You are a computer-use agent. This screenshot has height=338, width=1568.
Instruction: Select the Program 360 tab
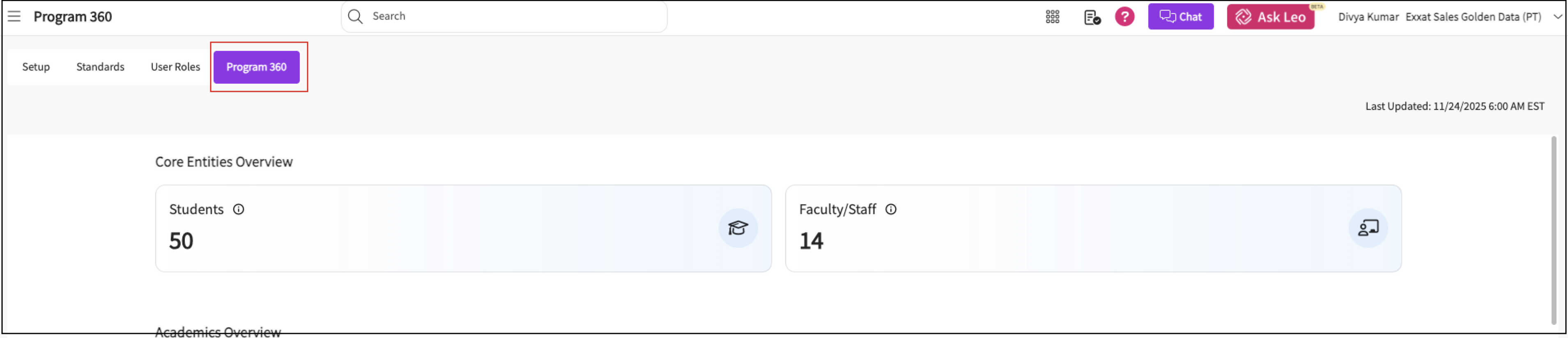pos(256,67)
